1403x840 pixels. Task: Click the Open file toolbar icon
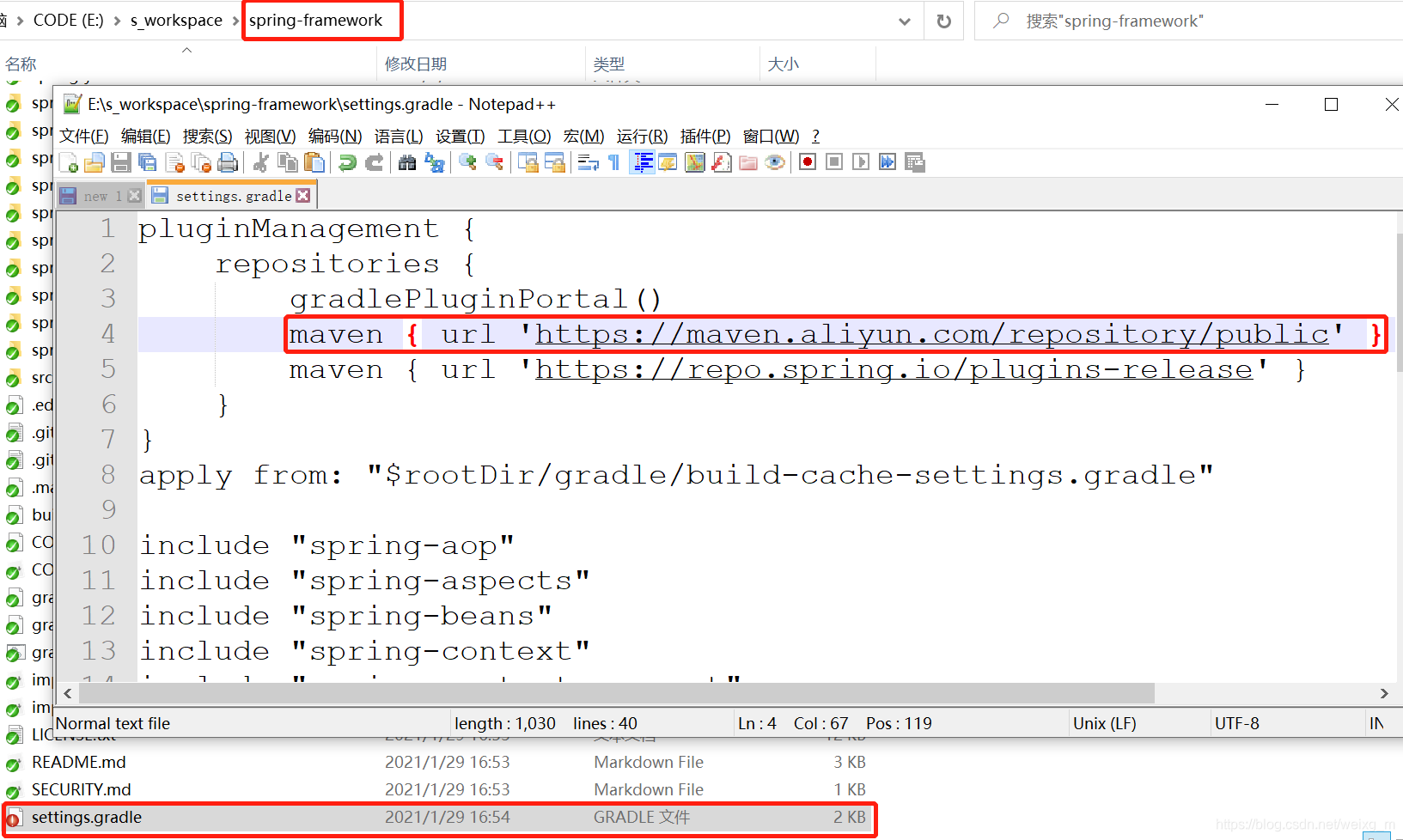point(95,162)
